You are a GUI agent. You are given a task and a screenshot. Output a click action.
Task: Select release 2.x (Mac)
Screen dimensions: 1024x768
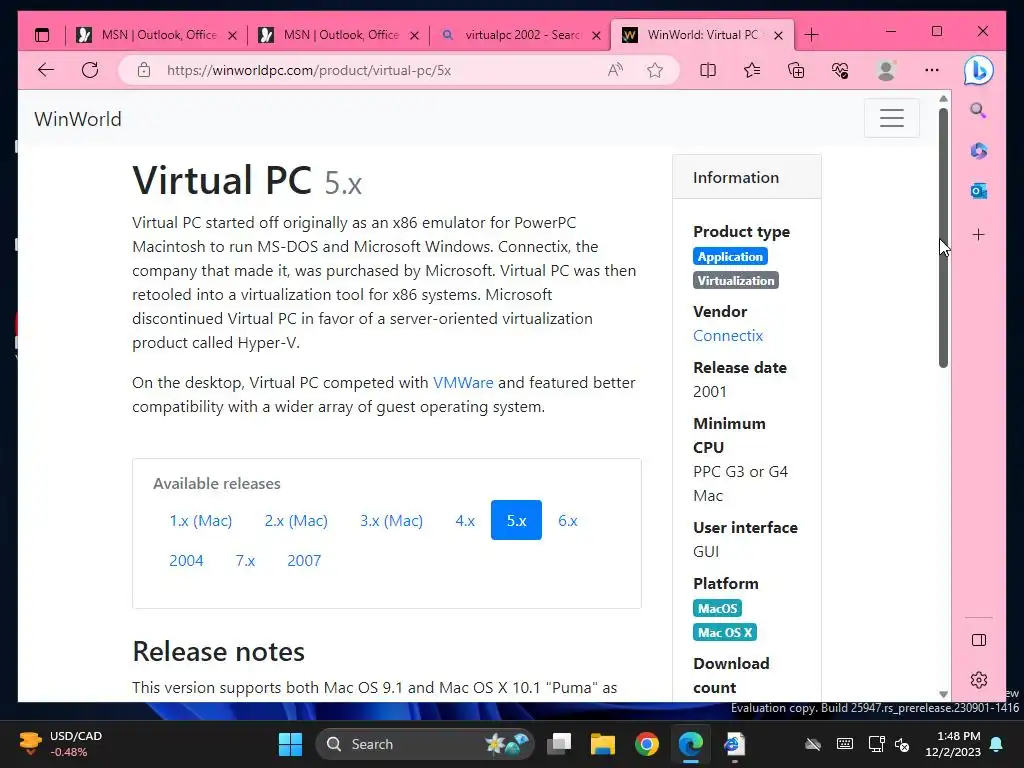pos(296,520)
